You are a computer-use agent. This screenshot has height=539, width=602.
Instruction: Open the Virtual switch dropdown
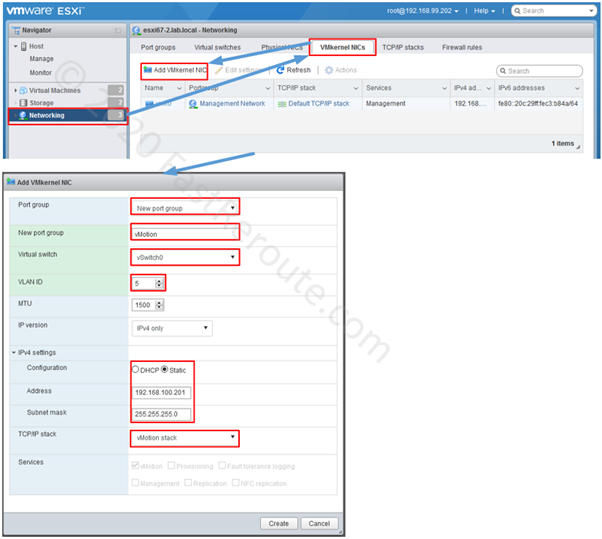pyautogui.click(x=185, y=257)
